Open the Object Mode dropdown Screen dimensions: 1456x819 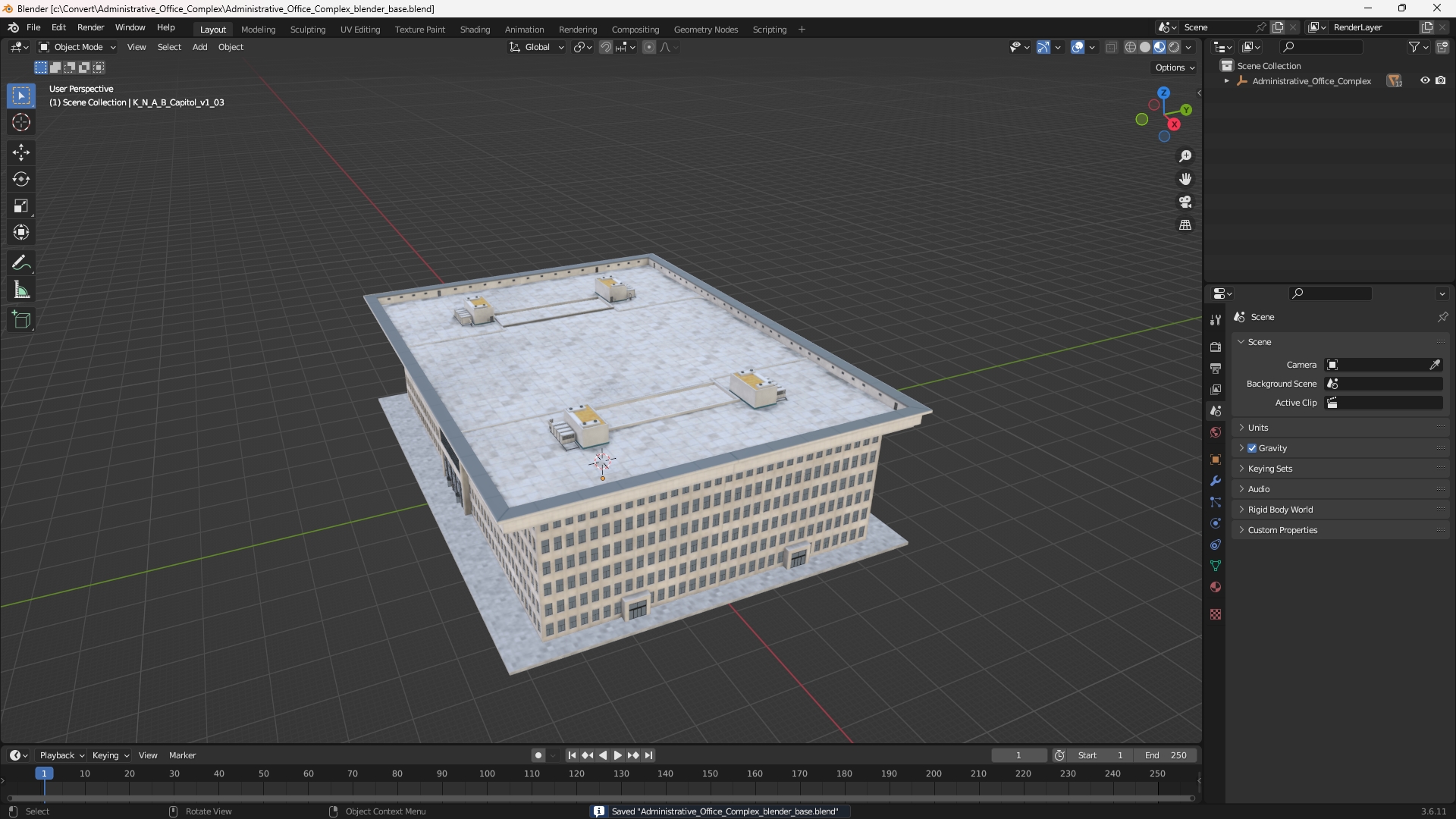pyautogui.click(x=77, y=47)
